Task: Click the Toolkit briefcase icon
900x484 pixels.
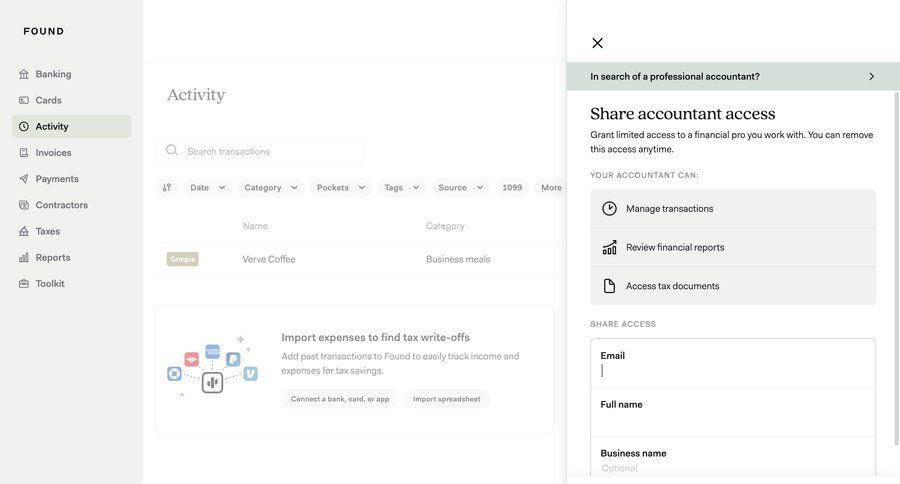Action: point(24,284)
